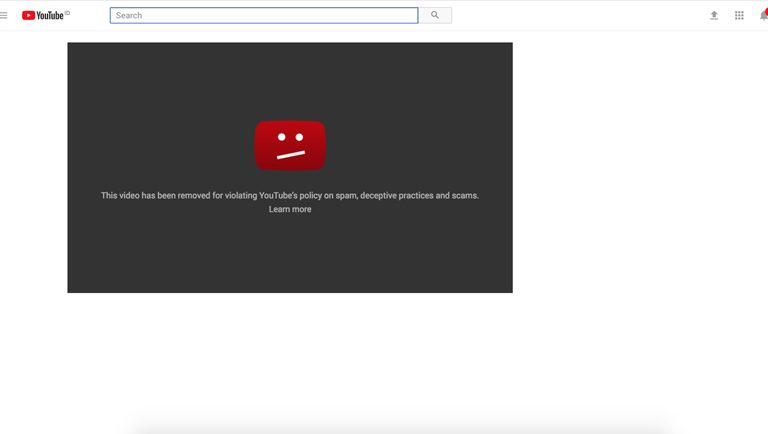Click the video removed policy message
The width and height of the screenshot is (768, 434).
[x=290, y=195]
